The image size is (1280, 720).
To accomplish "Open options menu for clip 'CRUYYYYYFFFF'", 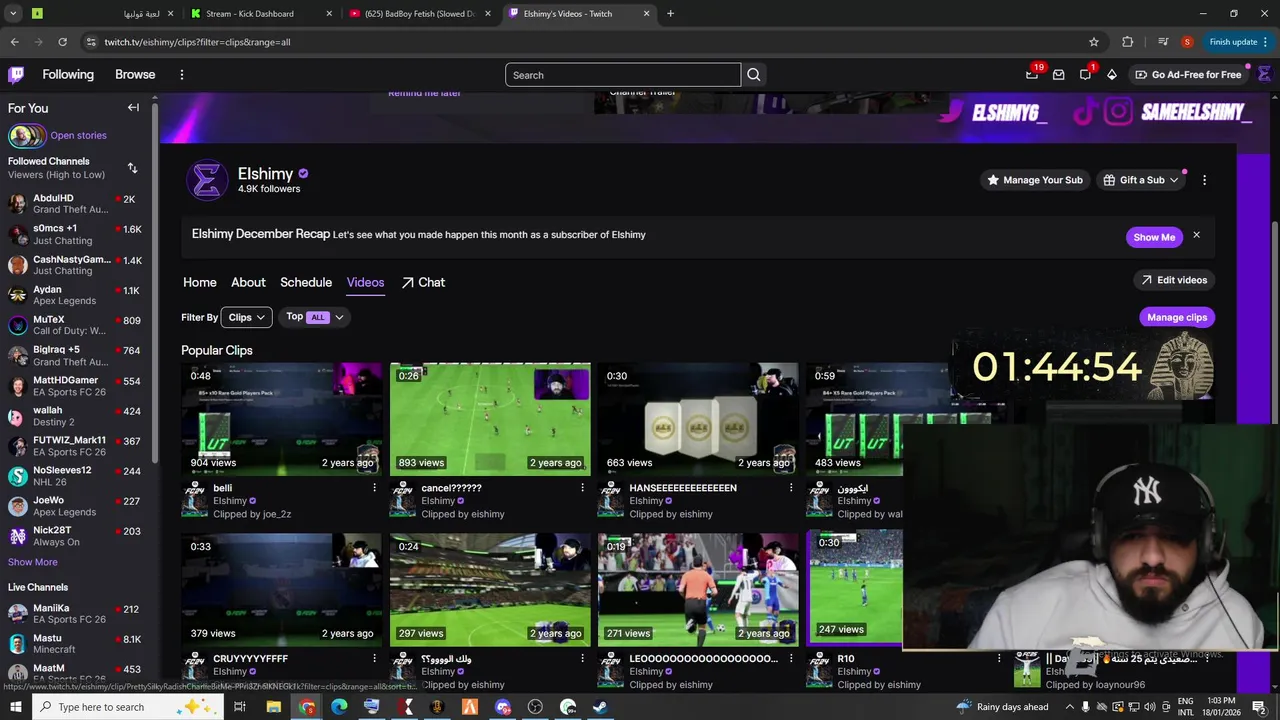I will tap(375, 658).
